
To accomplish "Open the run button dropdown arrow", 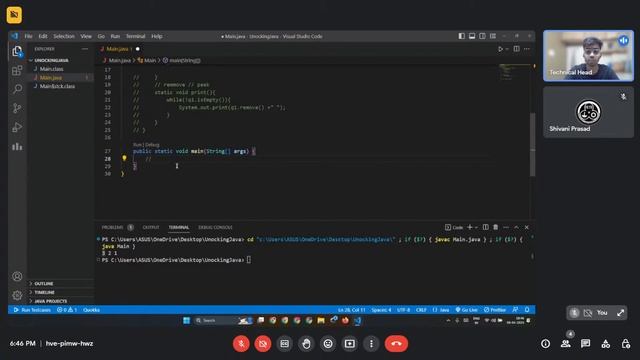I will coord(507,49).
